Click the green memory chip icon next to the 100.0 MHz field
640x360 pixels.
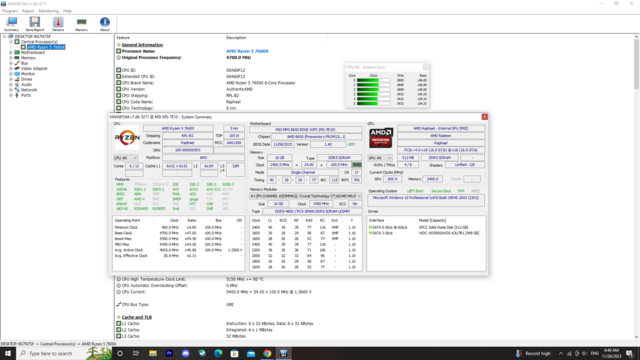coord(357,165)
